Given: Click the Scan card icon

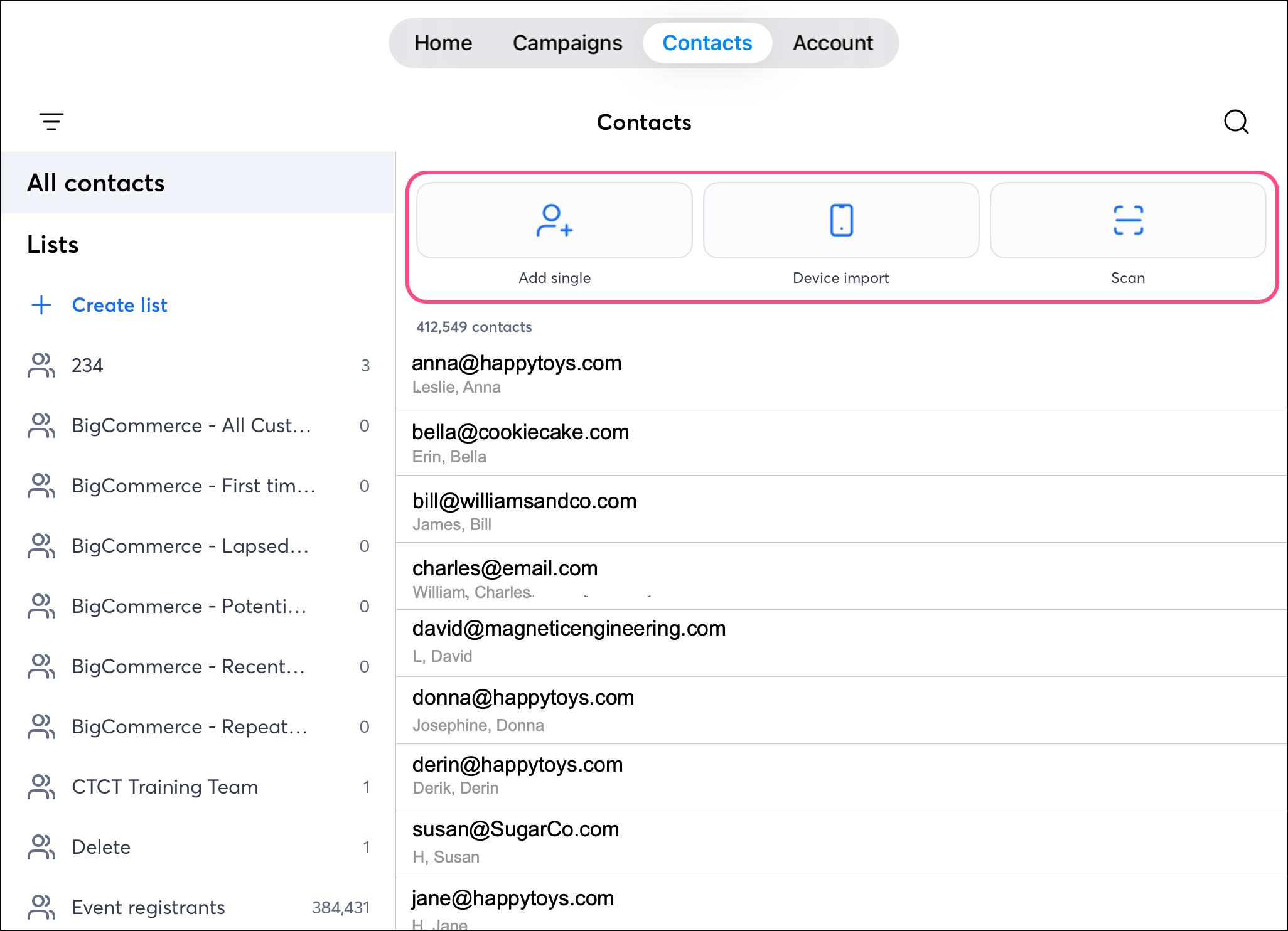Looking at the screenshot, I should click(x=1127, y=220).
